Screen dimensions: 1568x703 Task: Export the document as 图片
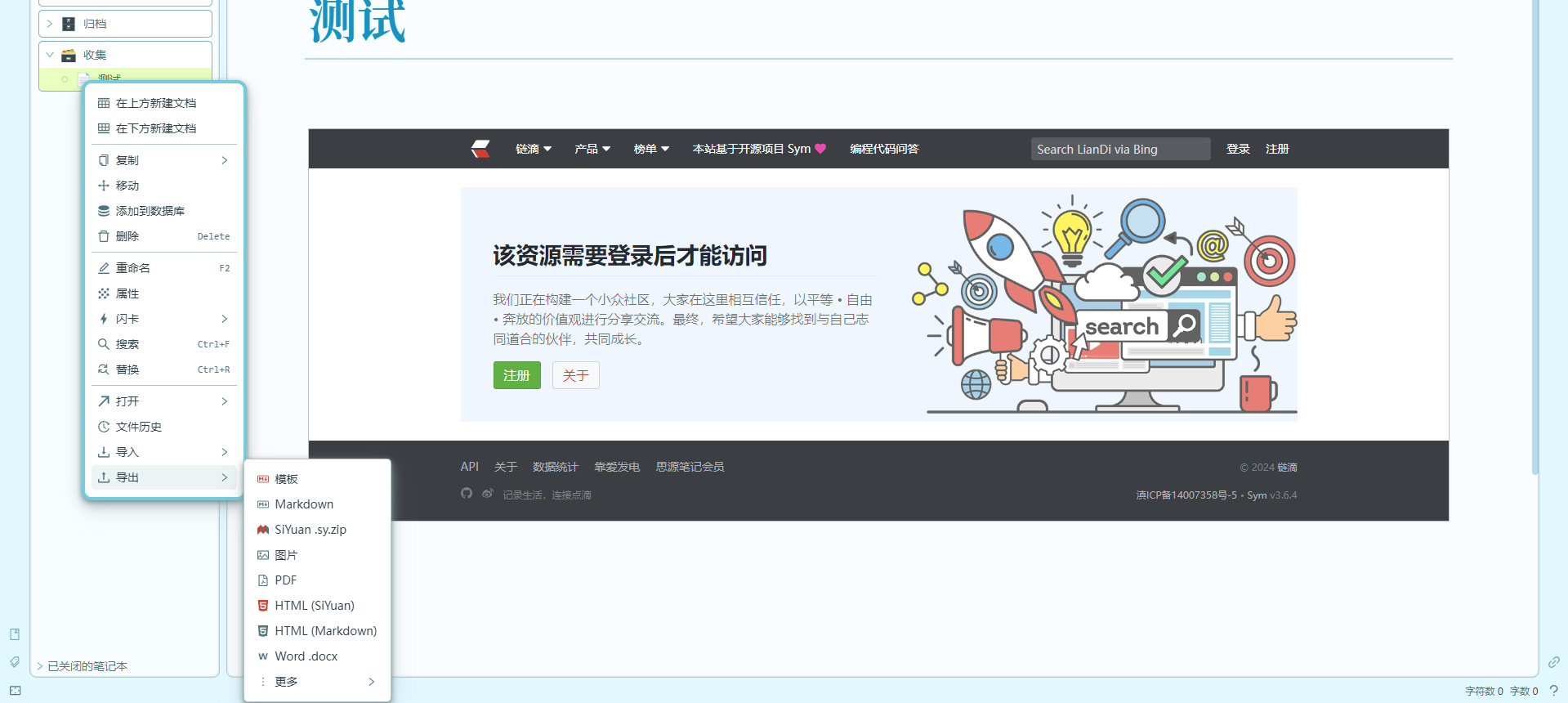[x=318, y=555]
